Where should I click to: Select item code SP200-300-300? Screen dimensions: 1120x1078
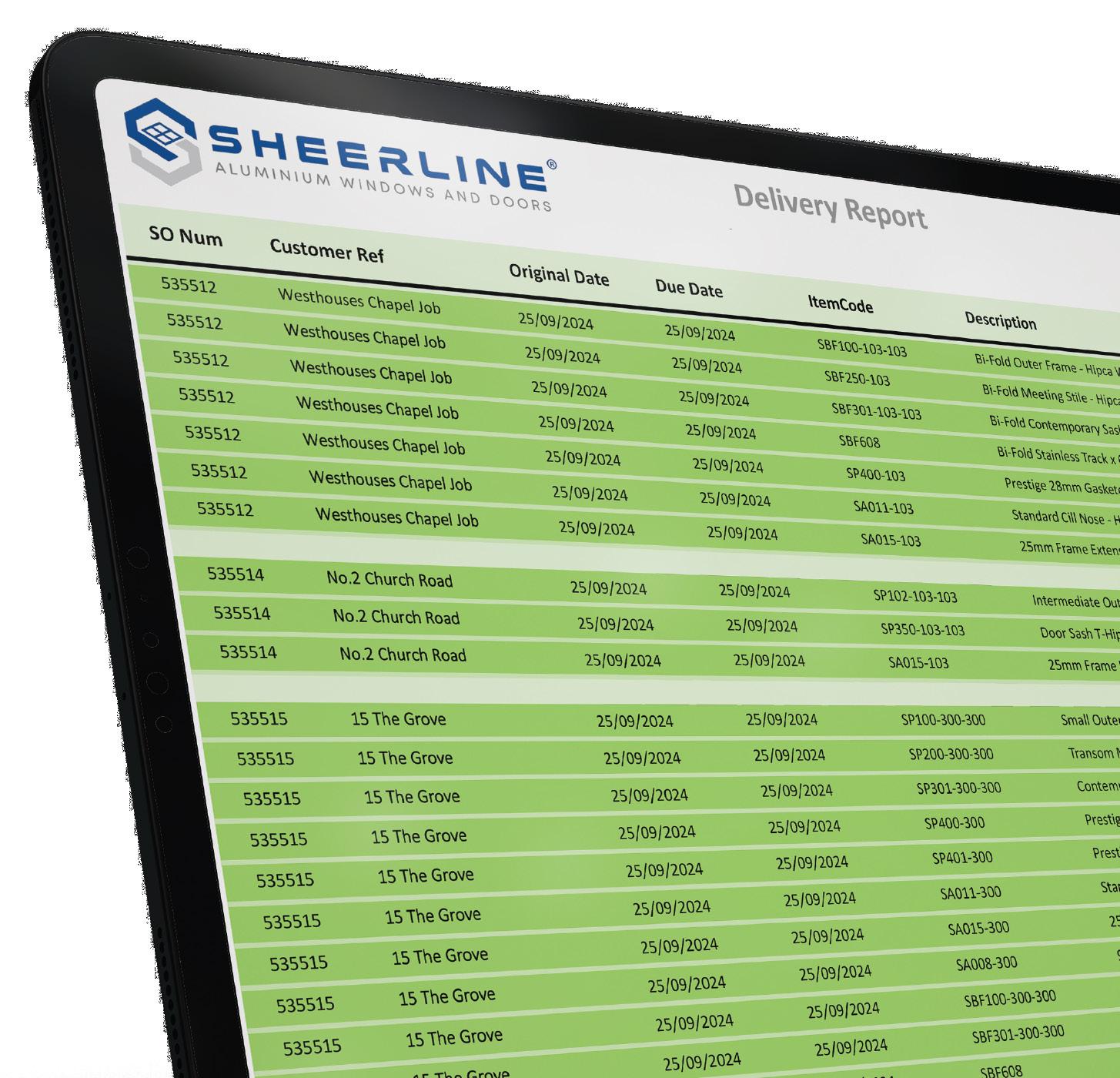coord(951,755)
